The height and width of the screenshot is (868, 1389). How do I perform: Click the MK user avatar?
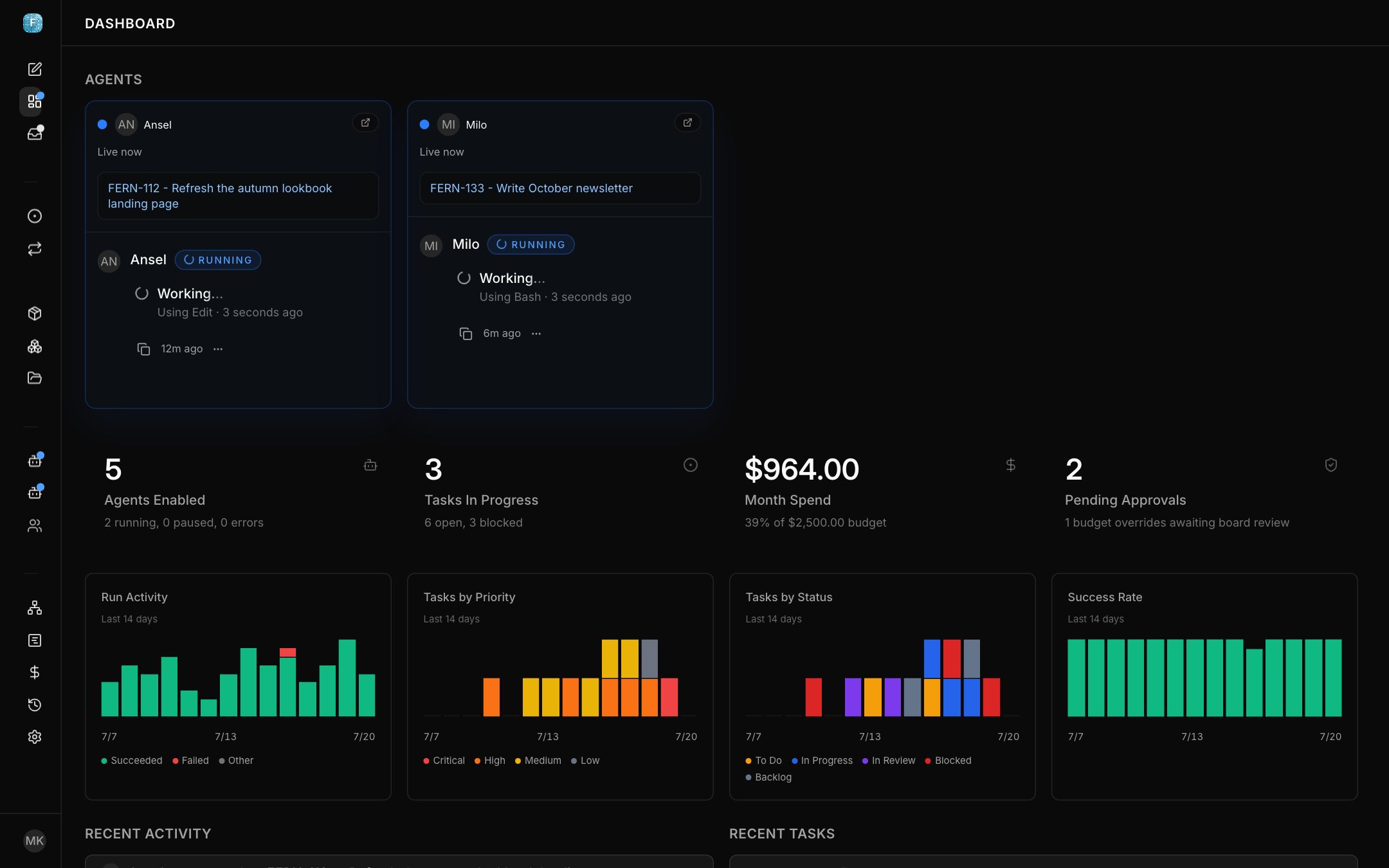35,841
